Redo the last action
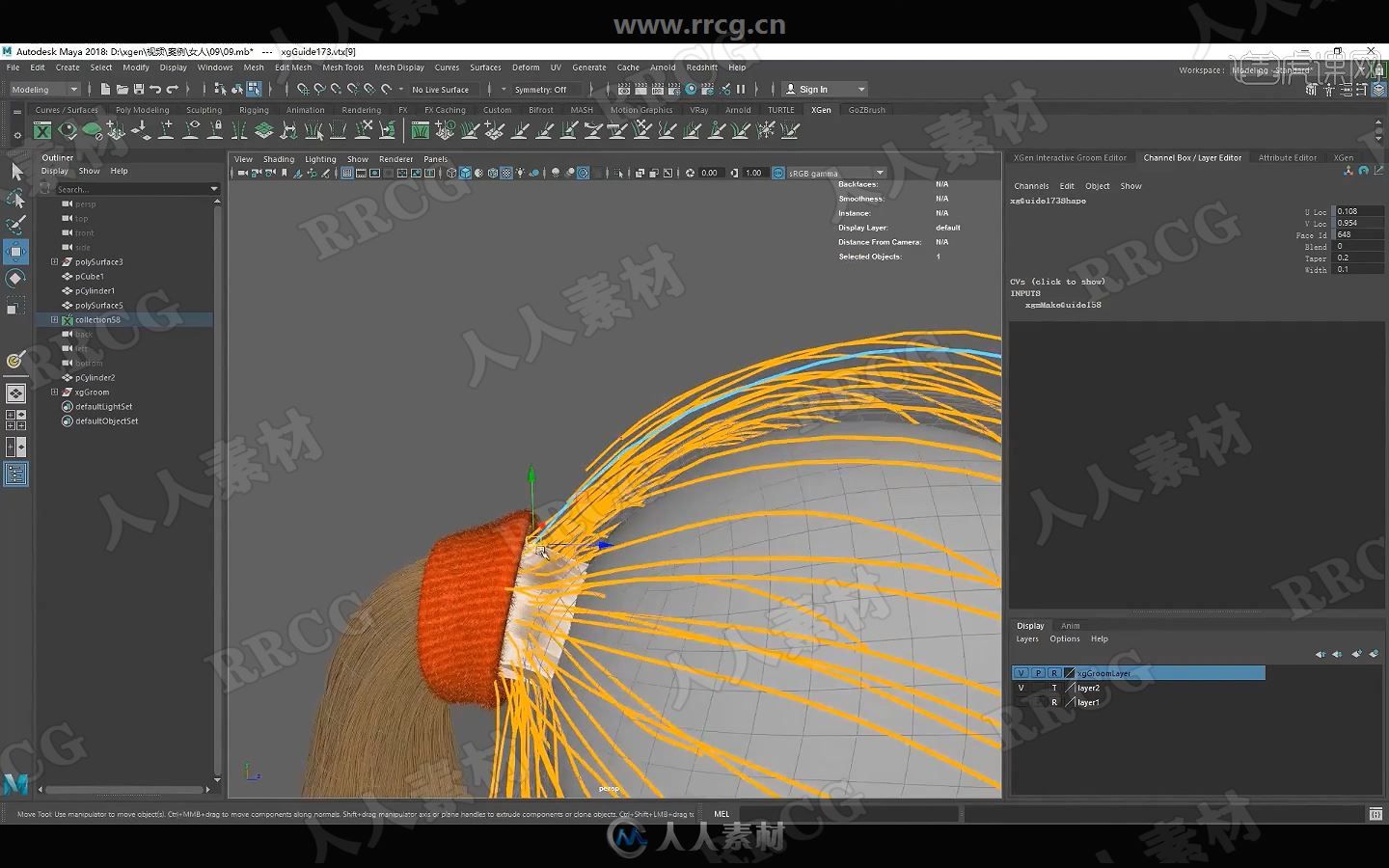 pos(172,89)
